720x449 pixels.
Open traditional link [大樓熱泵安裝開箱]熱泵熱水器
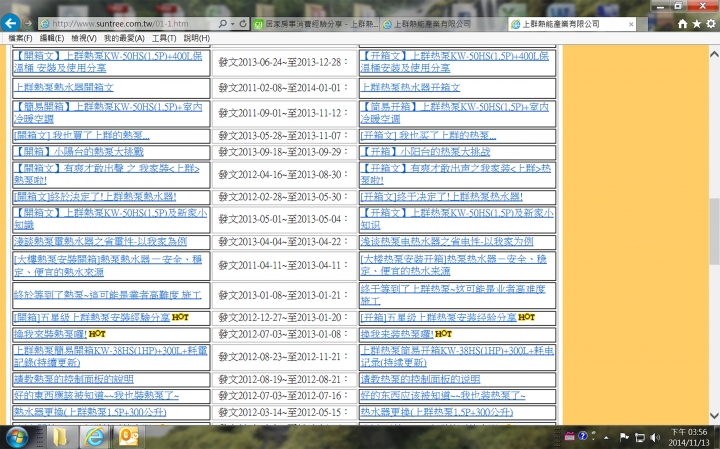coord(108,266)
